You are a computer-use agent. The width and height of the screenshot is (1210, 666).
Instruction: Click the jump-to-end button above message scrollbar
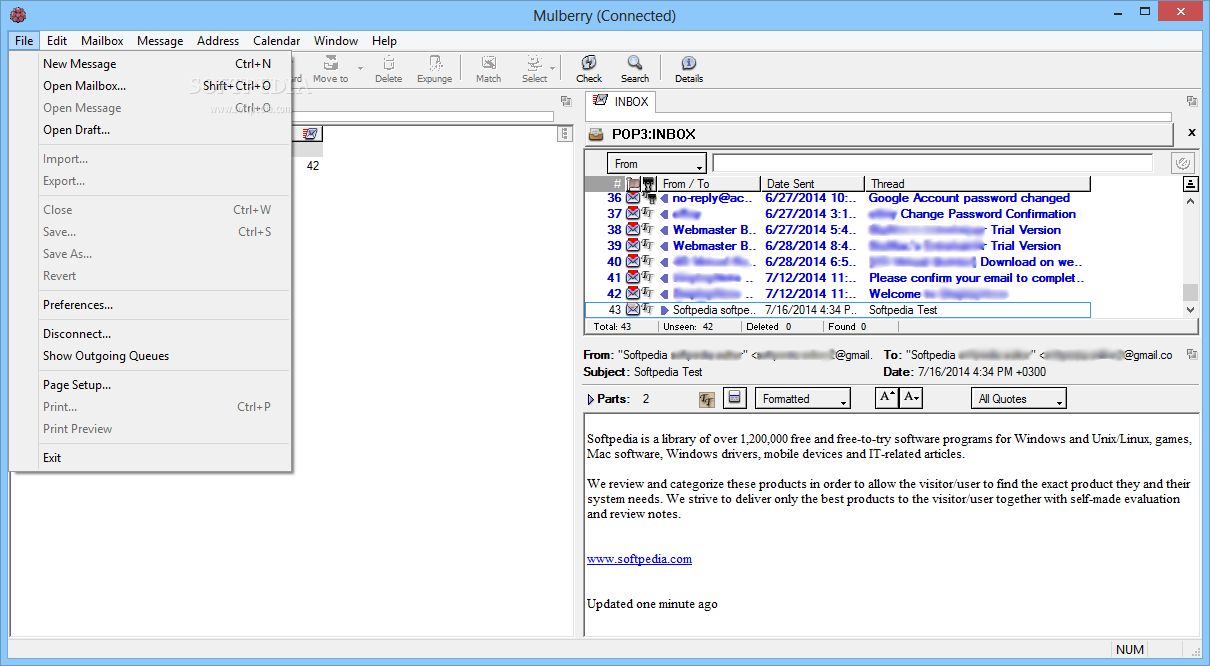pos(1190,184)
